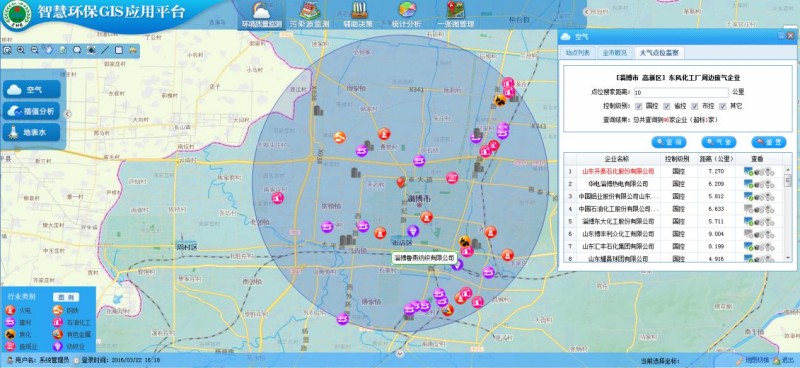Uncheck the 其它 control level checkbox
The height and width of the screenshot is (368, 800).
point(722,106)
